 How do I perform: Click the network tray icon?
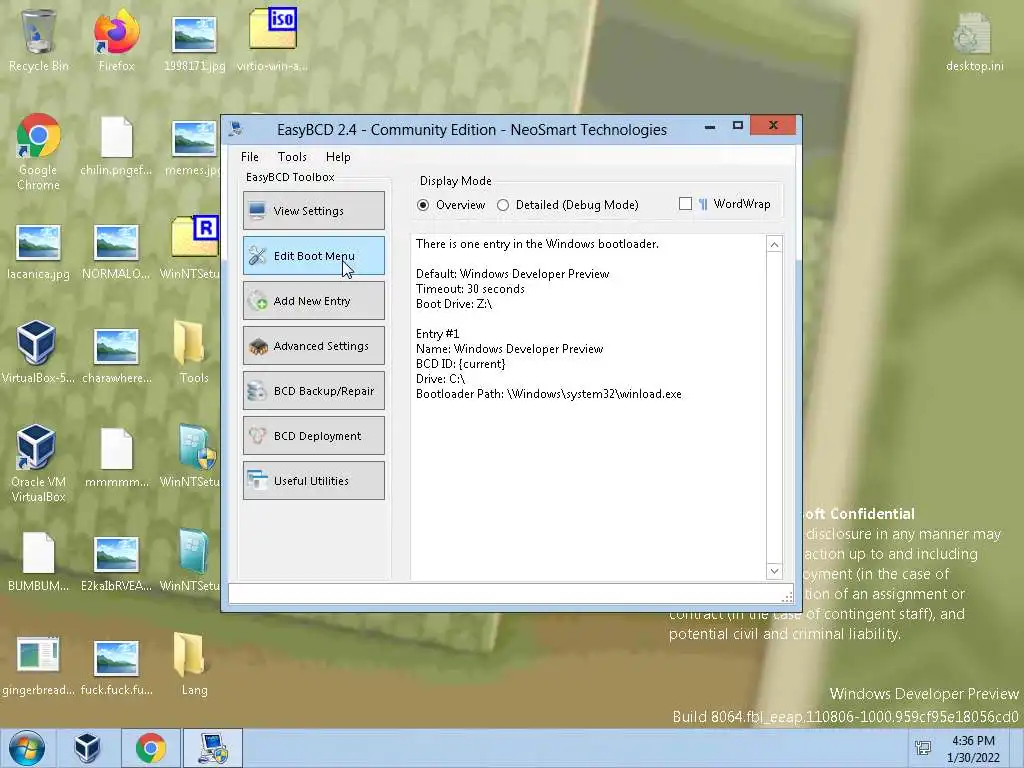coord(923,748)
